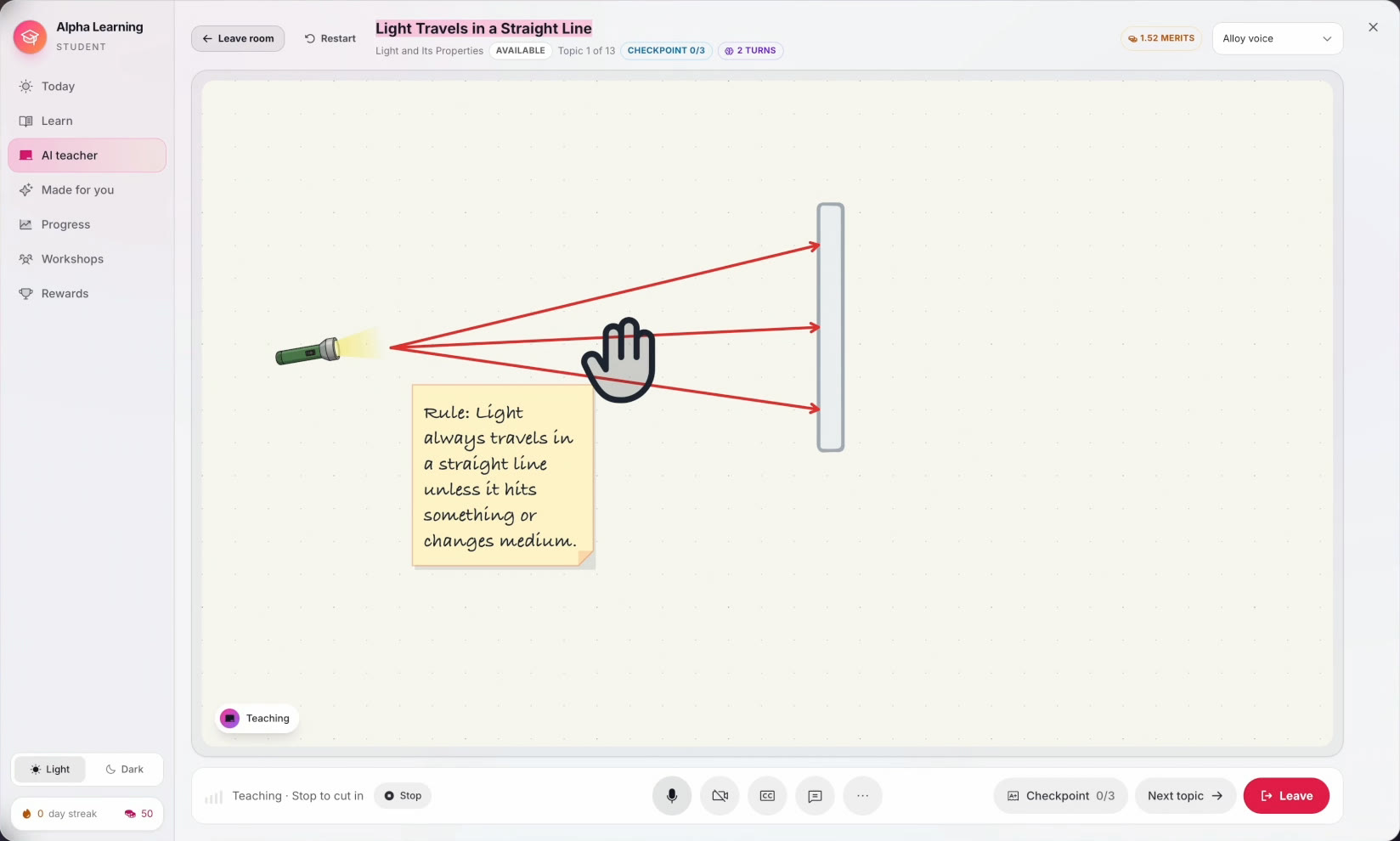Click the red Leave button
This screenshot has height=841, width=1400.
pyautogui.click(x=1286, y=796)
